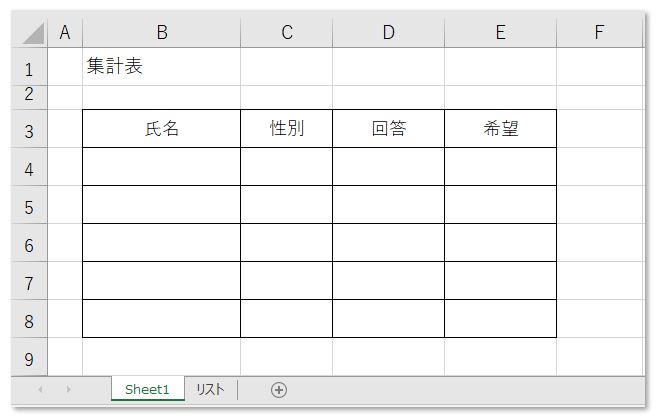Click the Select All corner triangle
Image resolution: width=657 pixels, height=418 pixels.
(x=34, y=33)
